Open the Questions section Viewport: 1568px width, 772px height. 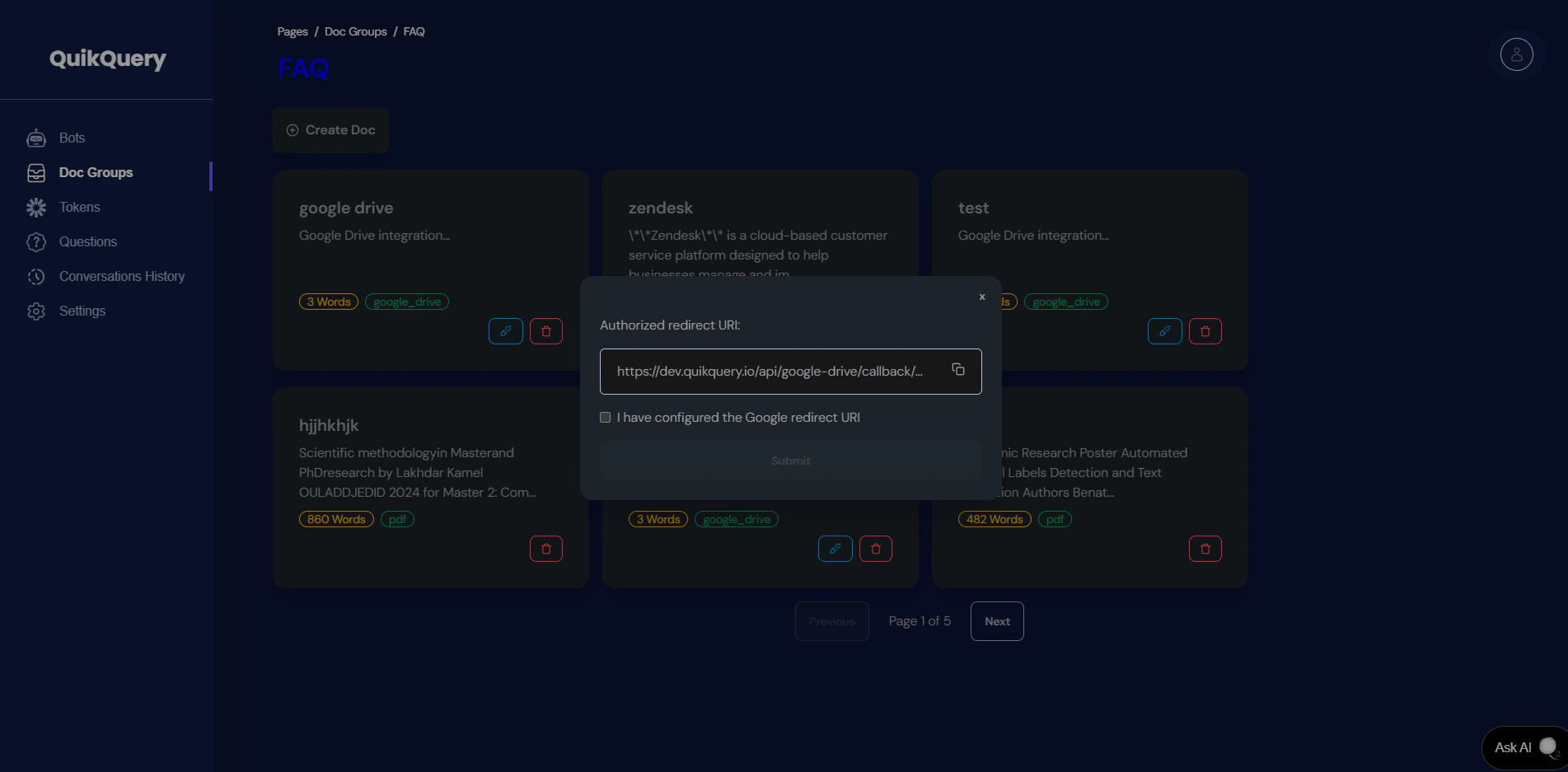87,241
